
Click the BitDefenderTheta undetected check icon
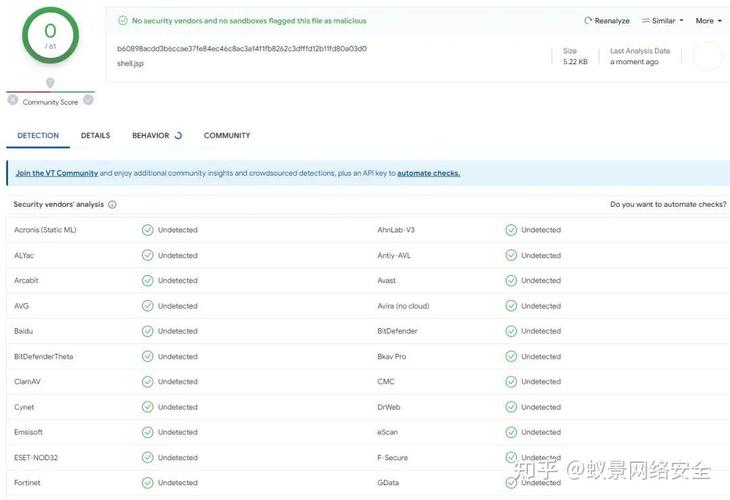(148, 356)
